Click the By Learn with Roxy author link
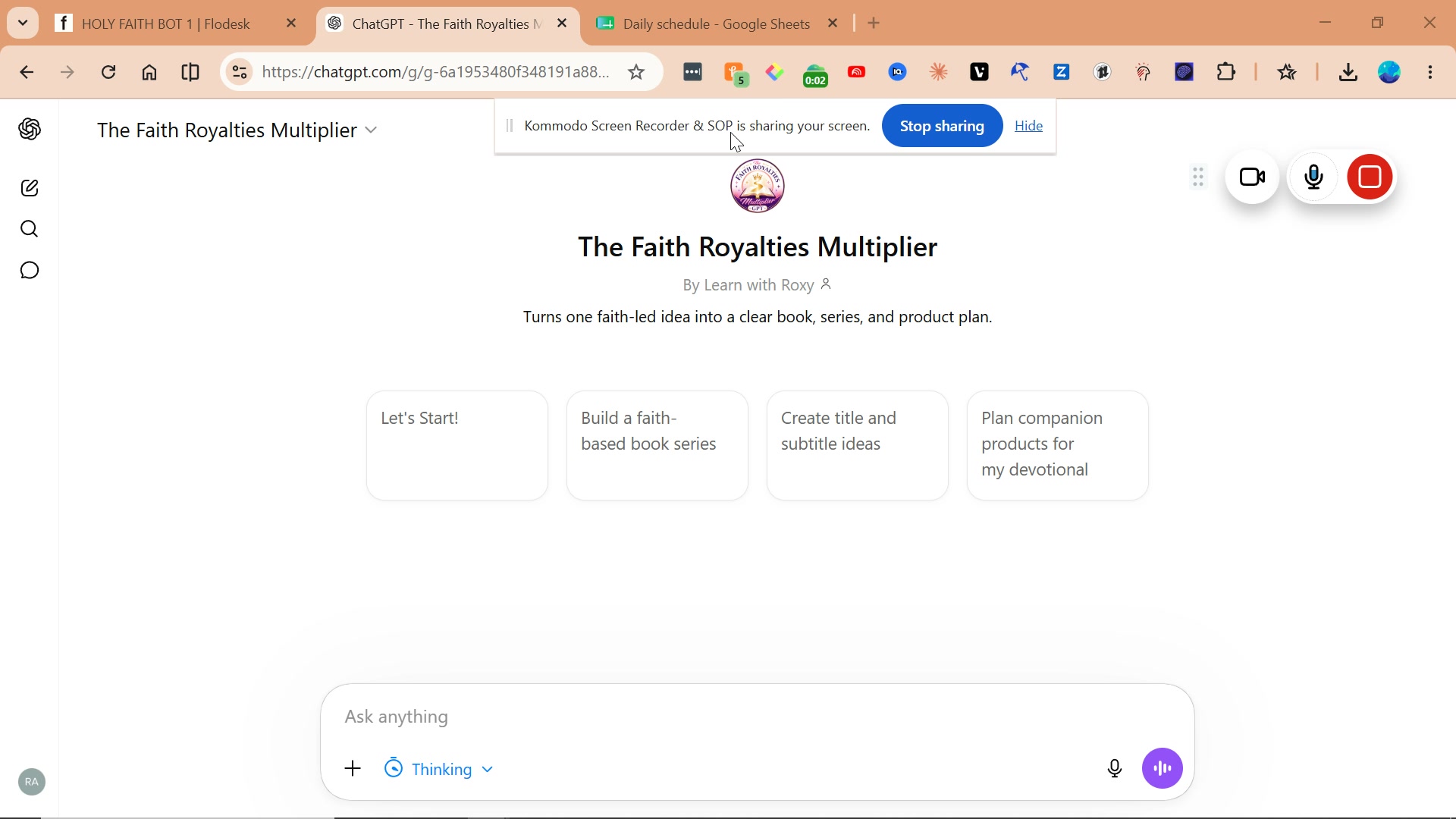The height and width of the screenshot is (819, 1456). (758, 286)
